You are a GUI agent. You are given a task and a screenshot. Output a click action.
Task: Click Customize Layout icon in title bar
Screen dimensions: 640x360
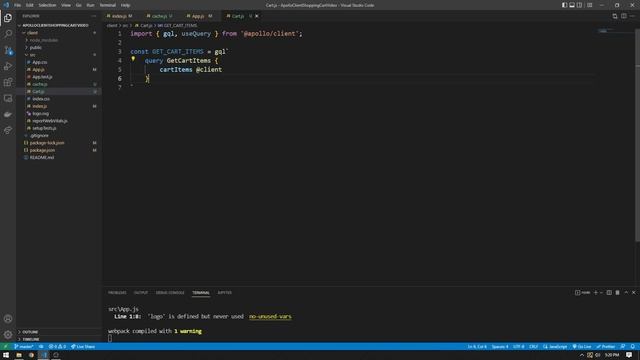(x=590, y=5)
